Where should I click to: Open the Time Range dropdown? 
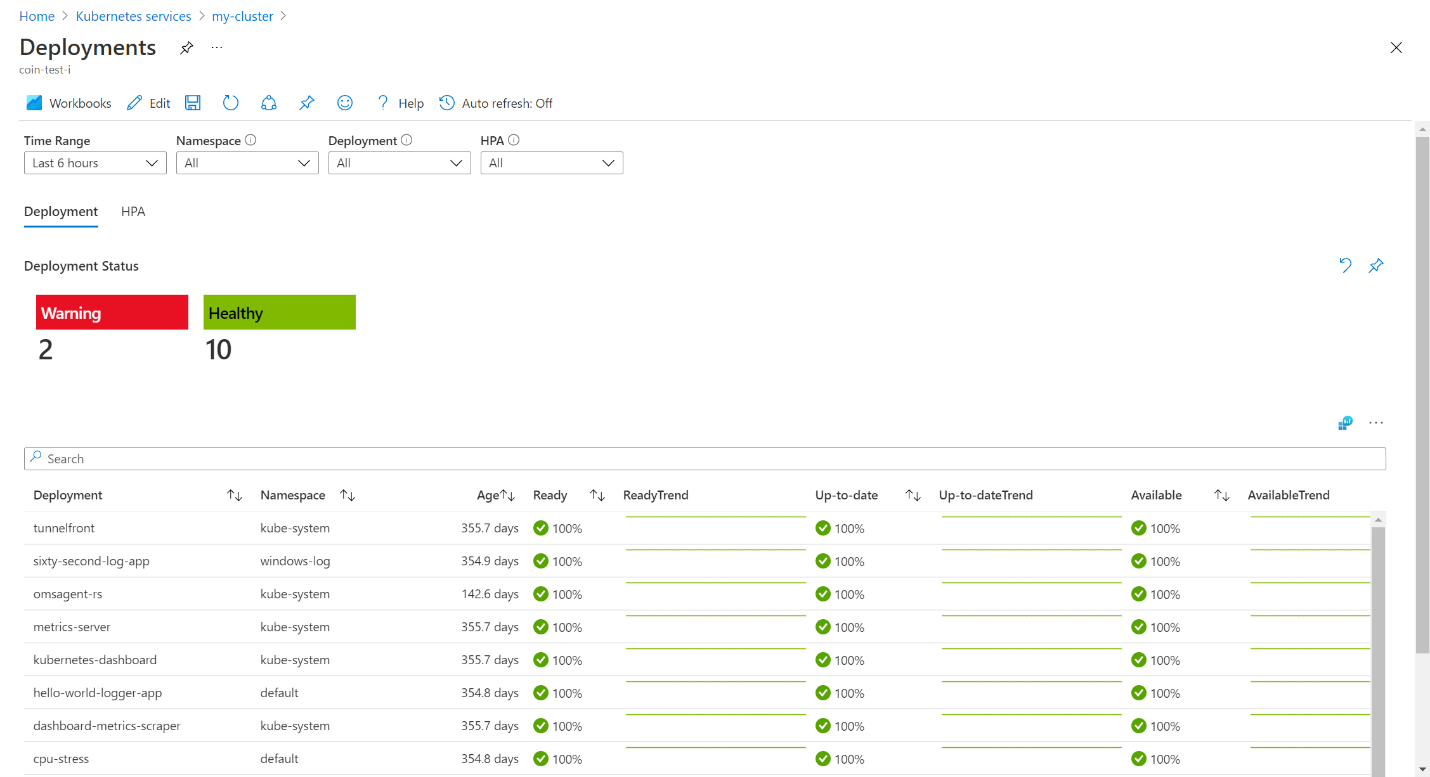click(95, 163)
